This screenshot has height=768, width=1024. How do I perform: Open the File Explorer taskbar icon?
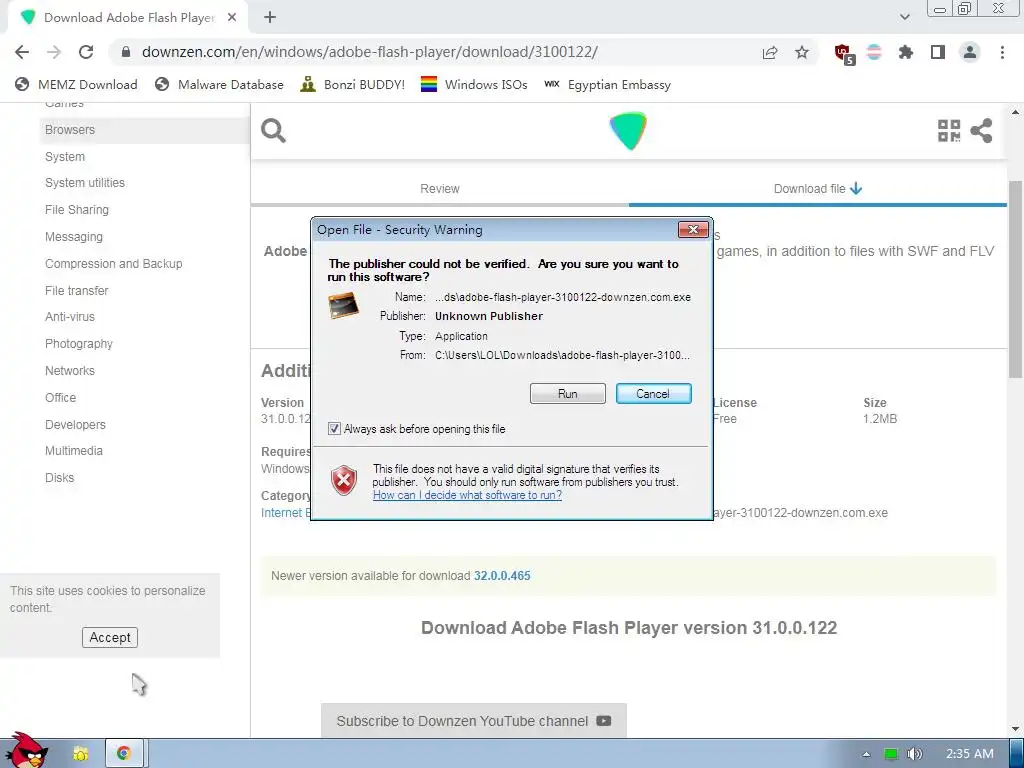pos(80,754)
